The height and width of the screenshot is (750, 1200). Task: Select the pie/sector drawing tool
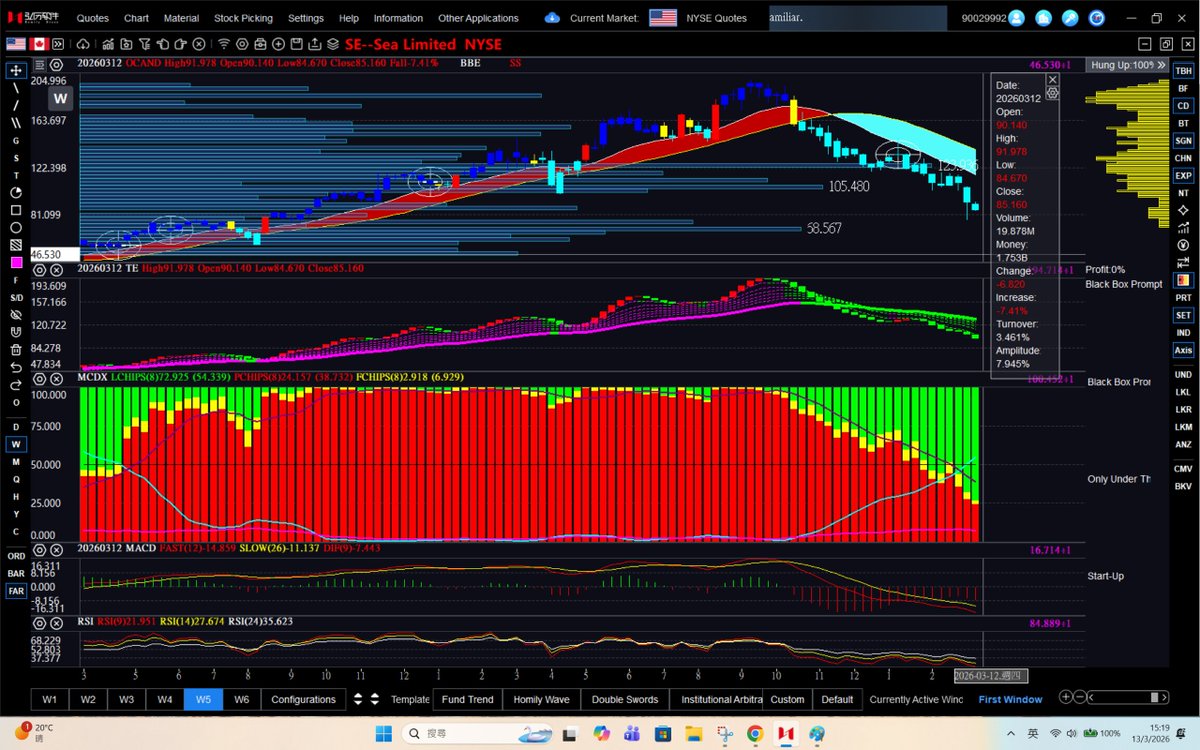click(16, 192)
